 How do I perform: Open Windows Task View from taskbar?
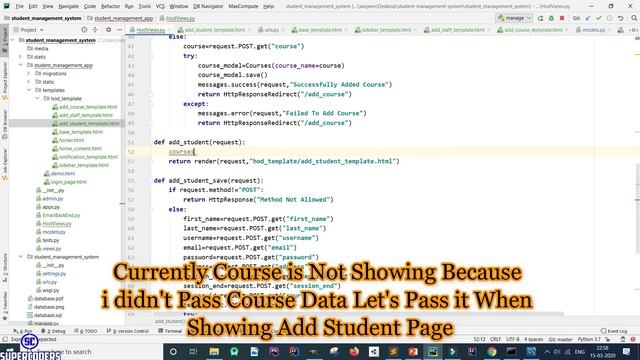(193, 351)
